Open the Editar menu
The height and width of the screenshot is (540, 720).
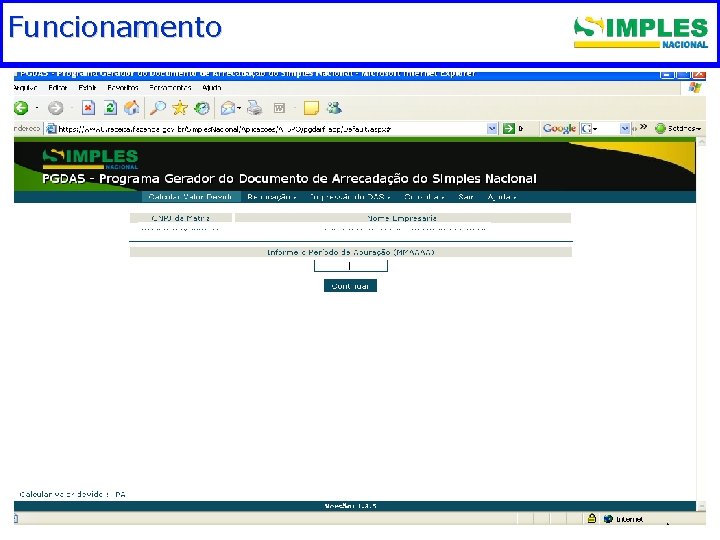[57, 87]
